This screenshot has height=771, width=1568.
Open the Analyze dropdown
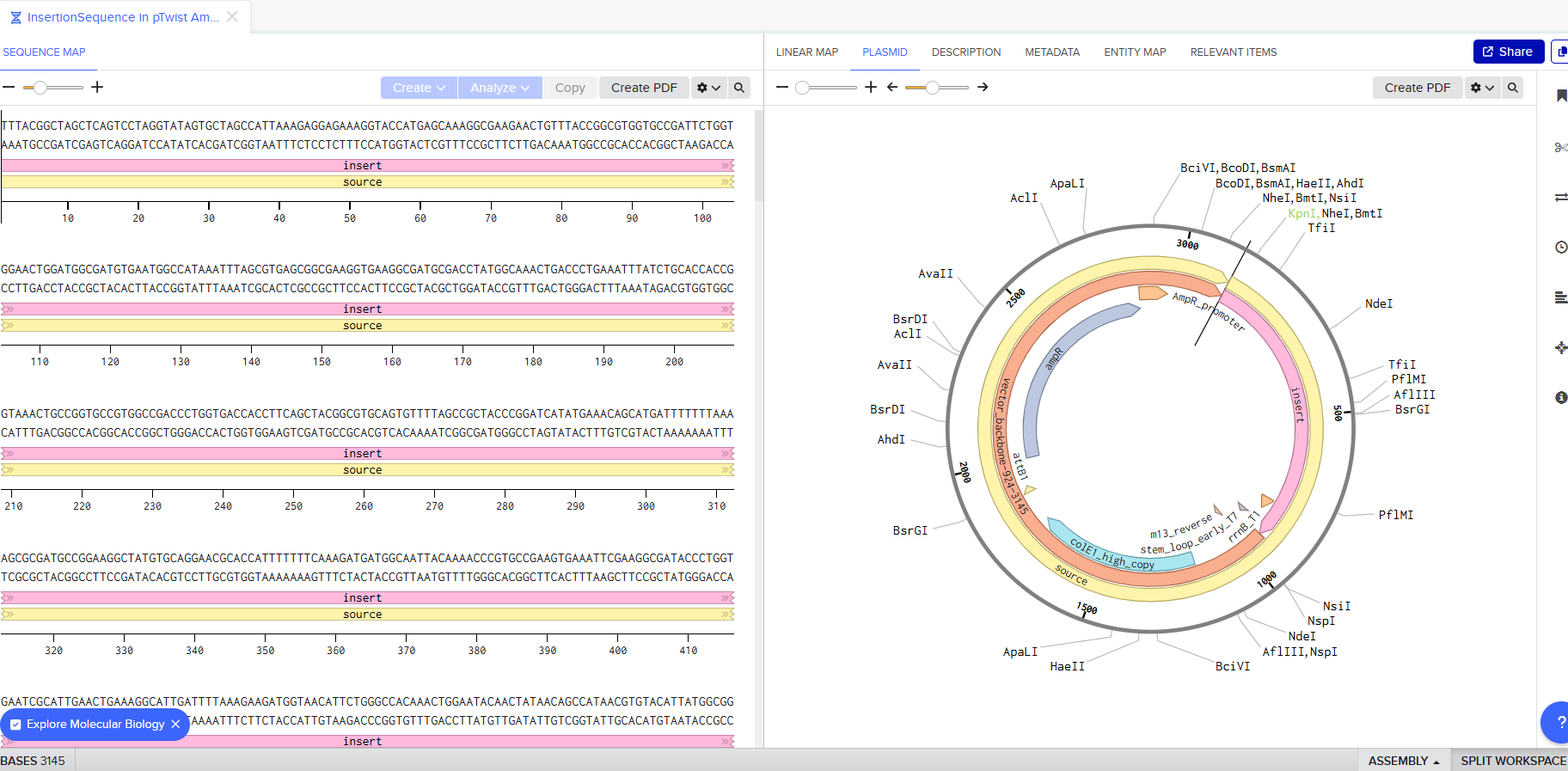tap(499, 88)
